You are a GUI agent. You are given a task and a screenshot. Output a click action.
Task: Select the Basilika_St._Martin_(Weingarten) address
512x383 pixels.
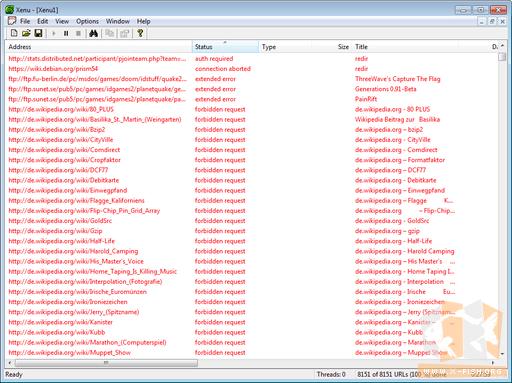[x=95, y=119]
